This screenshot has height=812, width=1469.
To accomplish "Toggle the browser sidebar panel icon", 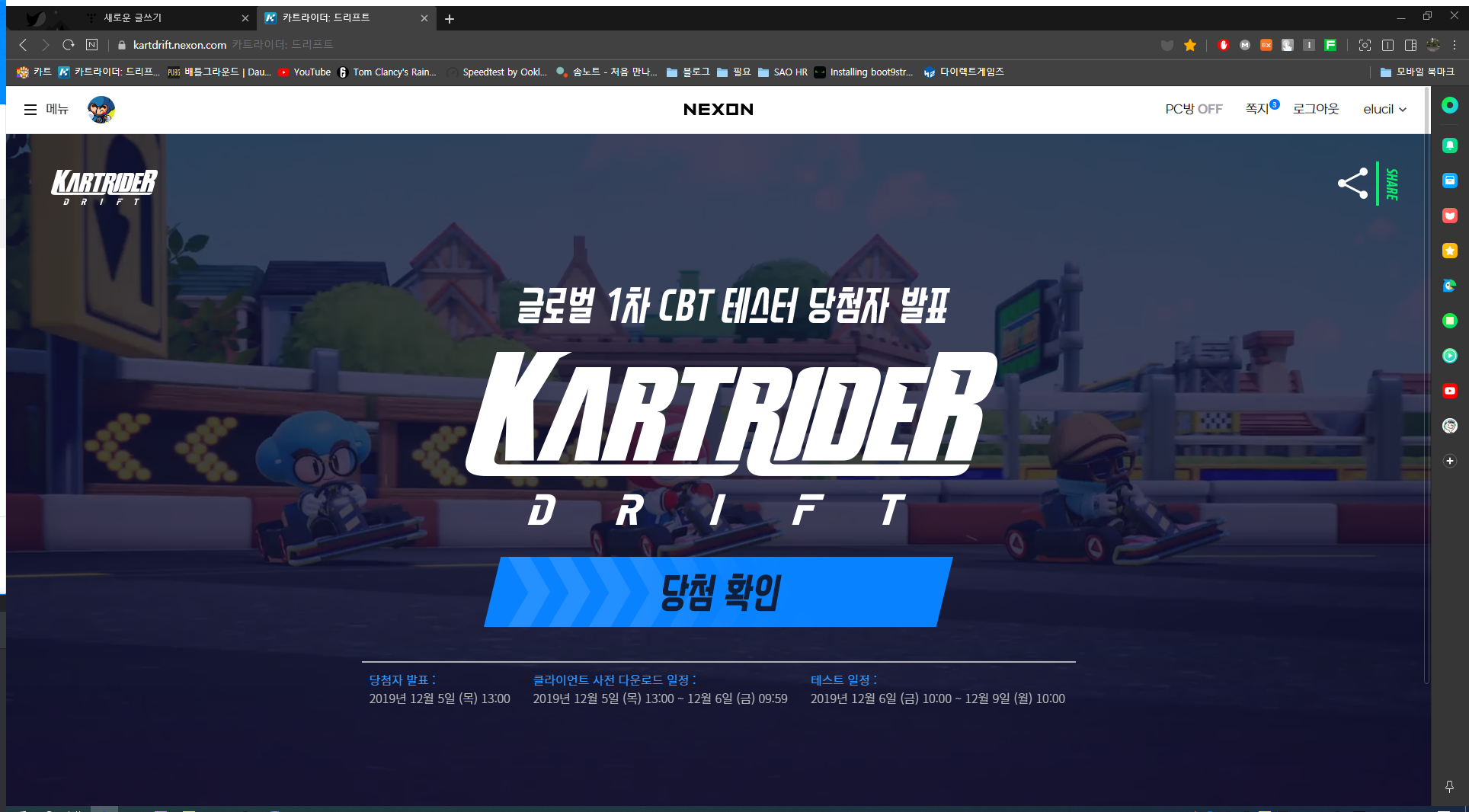I will tap(1410, 45).
